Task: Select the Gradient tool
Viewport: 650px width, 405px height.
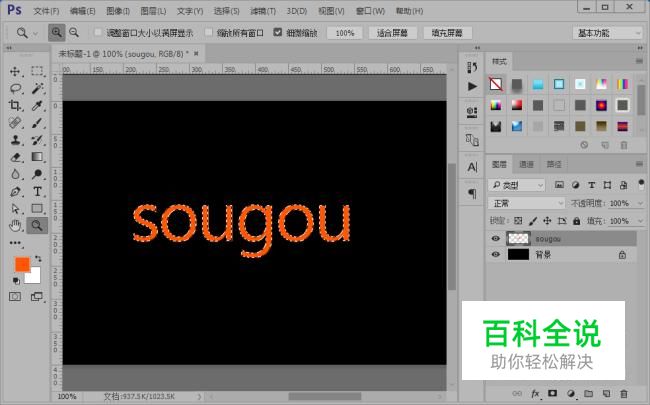Action: (37, 157)
